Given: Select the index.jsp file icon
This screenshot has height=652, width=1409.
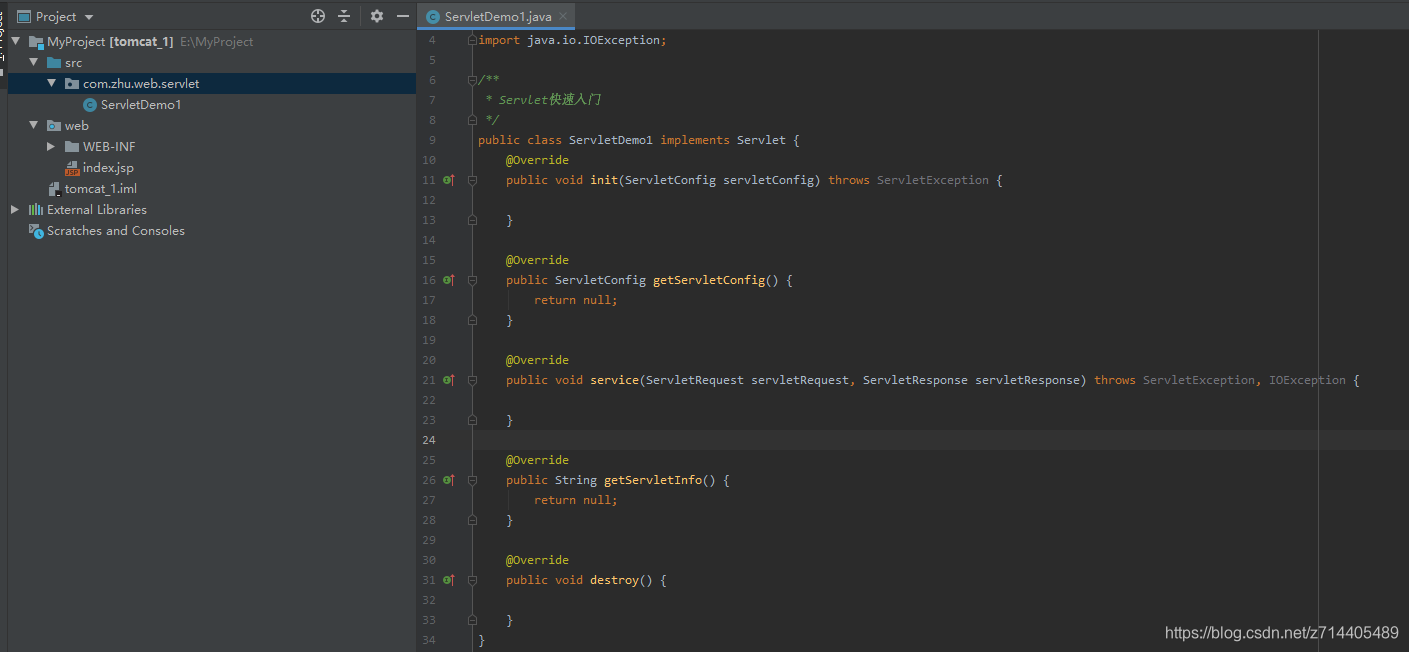Looking at the screenshot, I should (72, 168).
